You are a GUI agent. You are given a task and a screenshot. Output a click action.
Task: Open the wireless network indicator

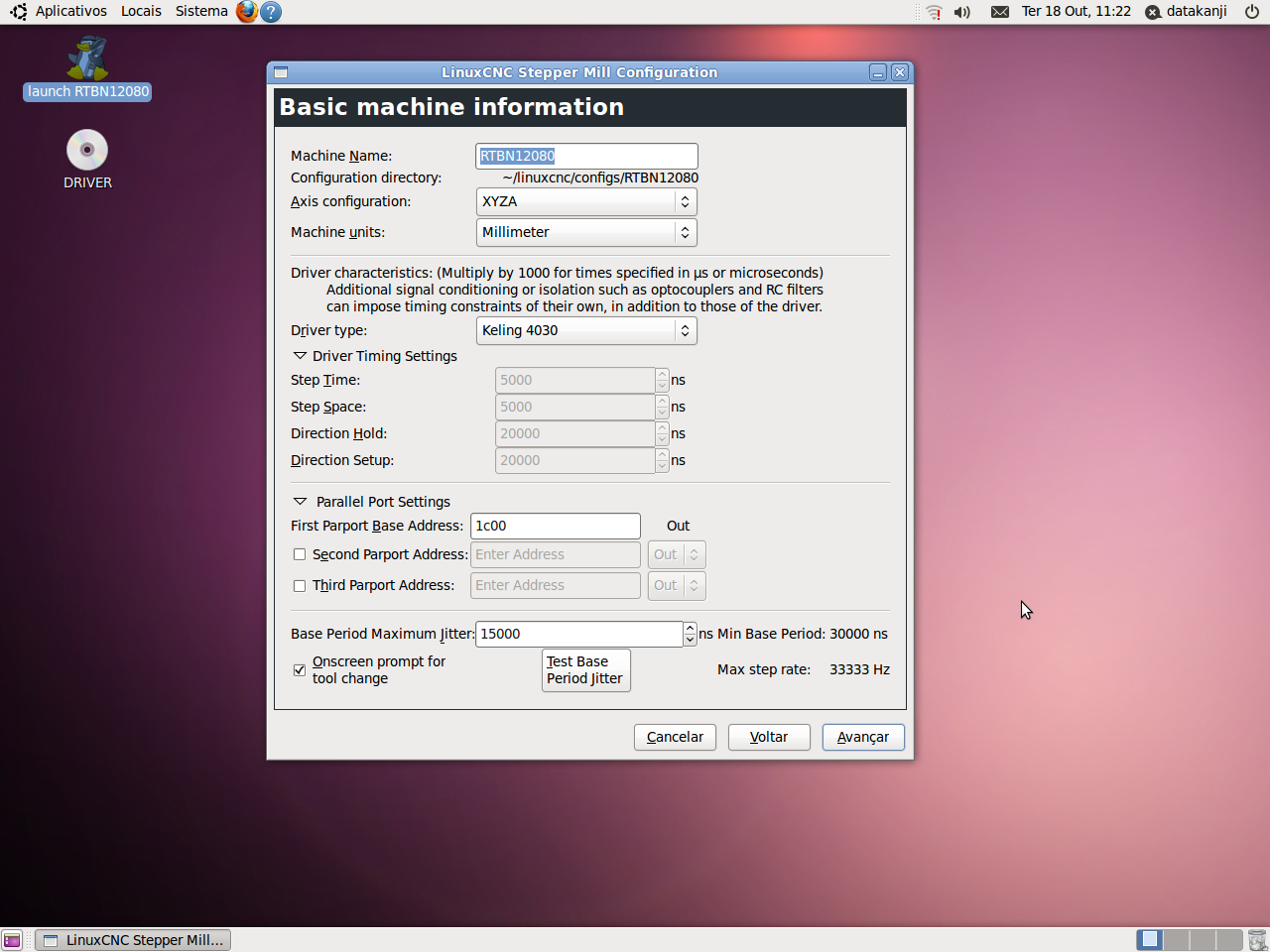[934, 12]
